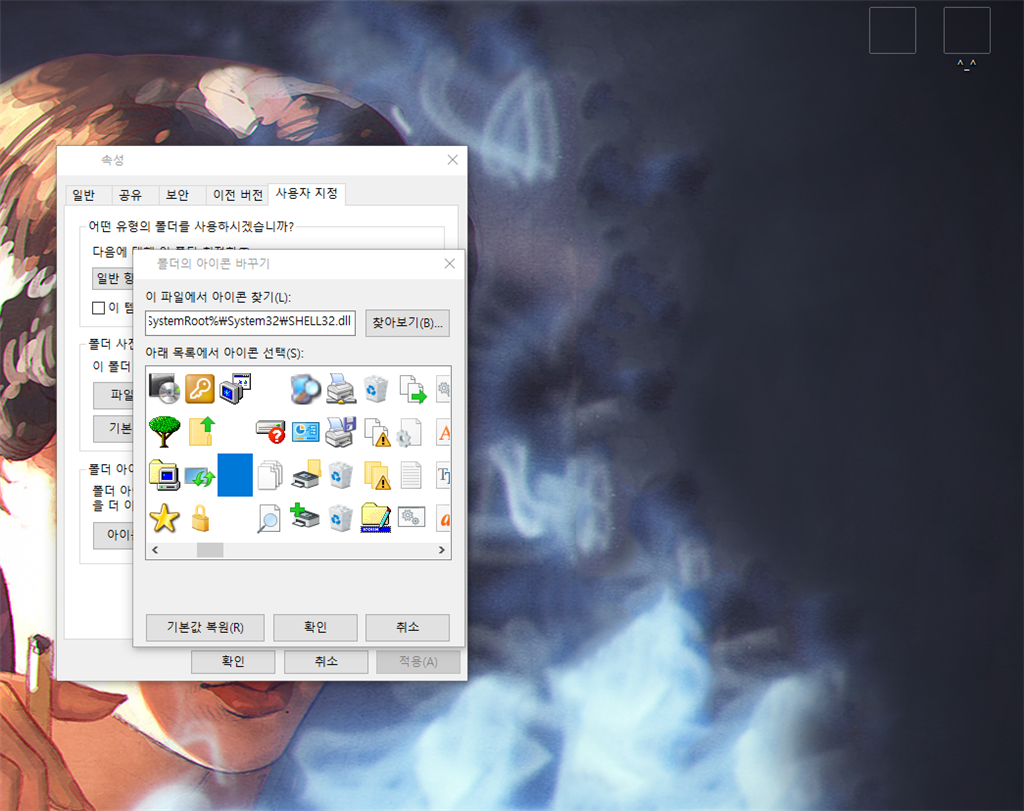Select the printer with green plus icon
This screenshot has width=1024, height=811.
pyautogui.click(x=304, y=516)
